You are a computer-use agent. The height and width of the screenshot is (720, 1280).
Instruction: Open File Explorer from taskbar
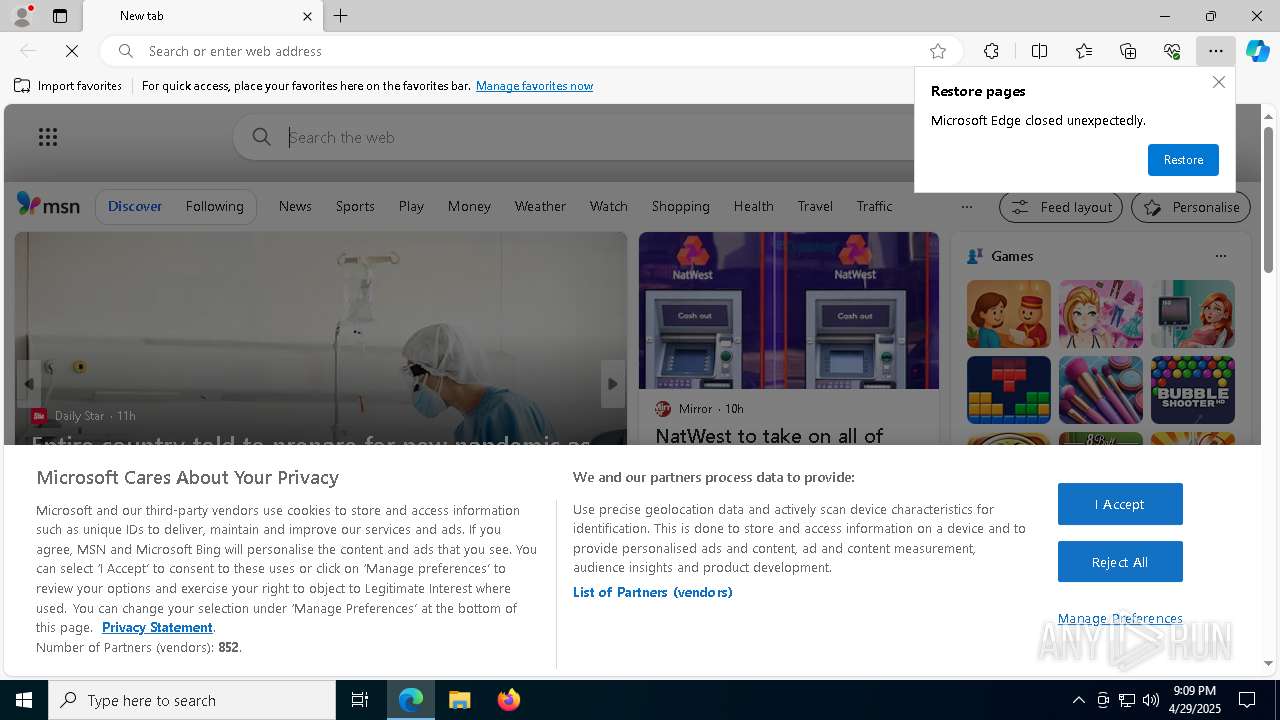coord(459,700)
